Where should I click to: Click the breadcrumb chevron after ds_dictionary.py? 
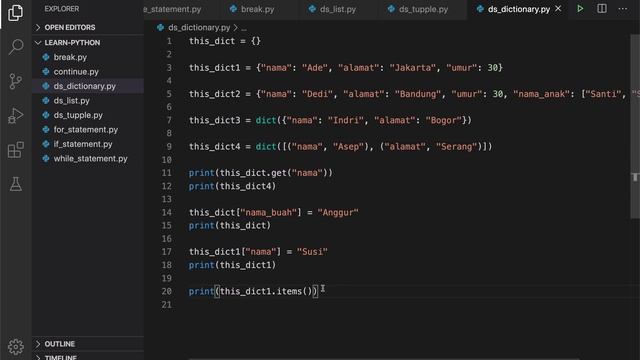[236, 27]
